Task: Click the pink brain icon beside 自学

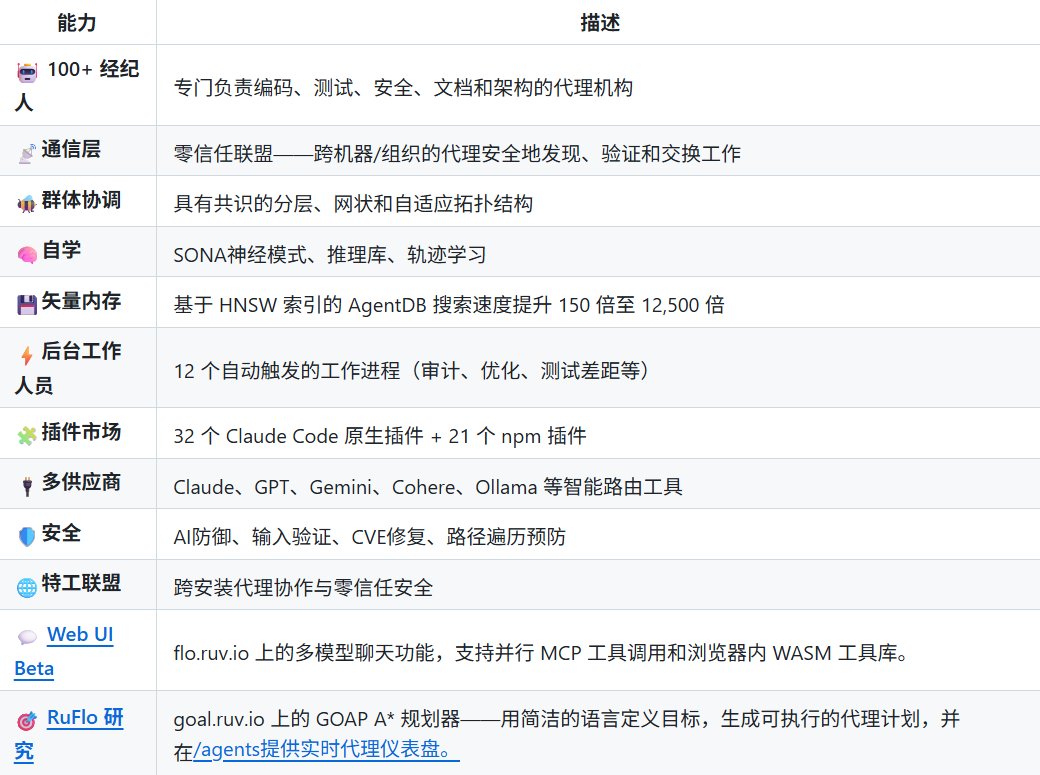Action: pyautogui.click(x=27, y=254)
